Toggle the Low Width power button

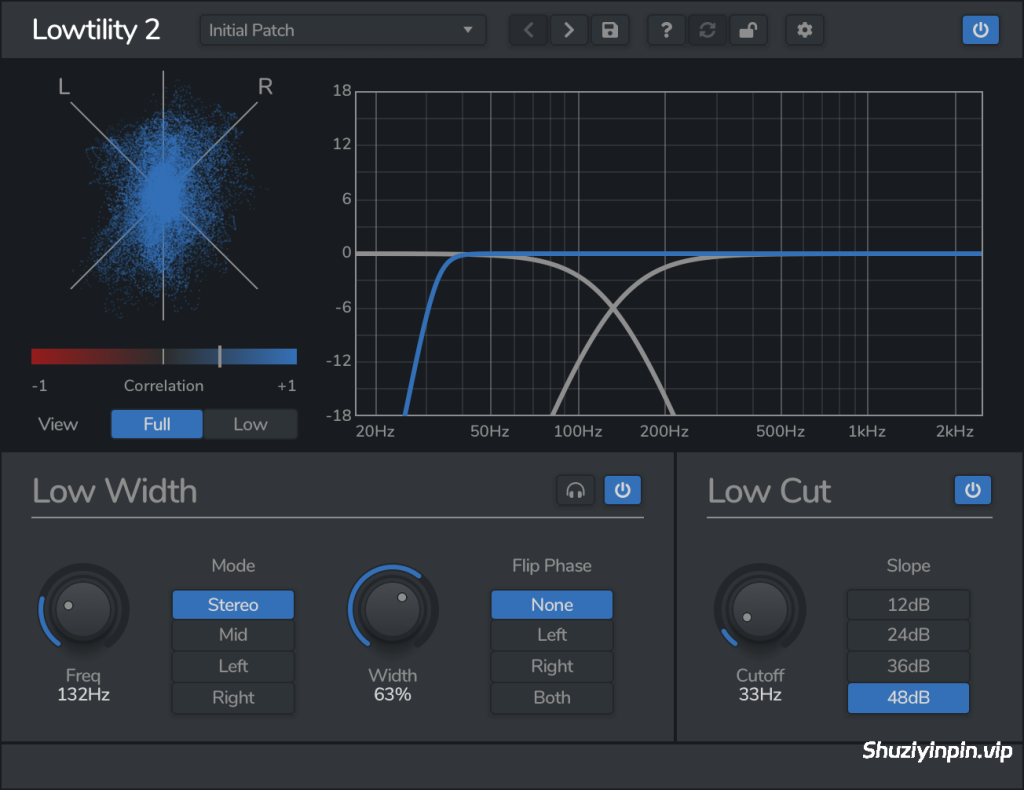coord(622,490)
